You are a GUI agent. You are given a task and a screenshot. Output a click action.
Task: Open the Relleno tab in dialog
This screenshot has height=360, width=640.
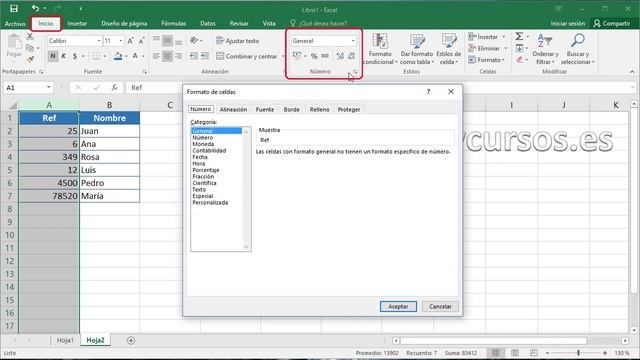(x=319, y=109)
